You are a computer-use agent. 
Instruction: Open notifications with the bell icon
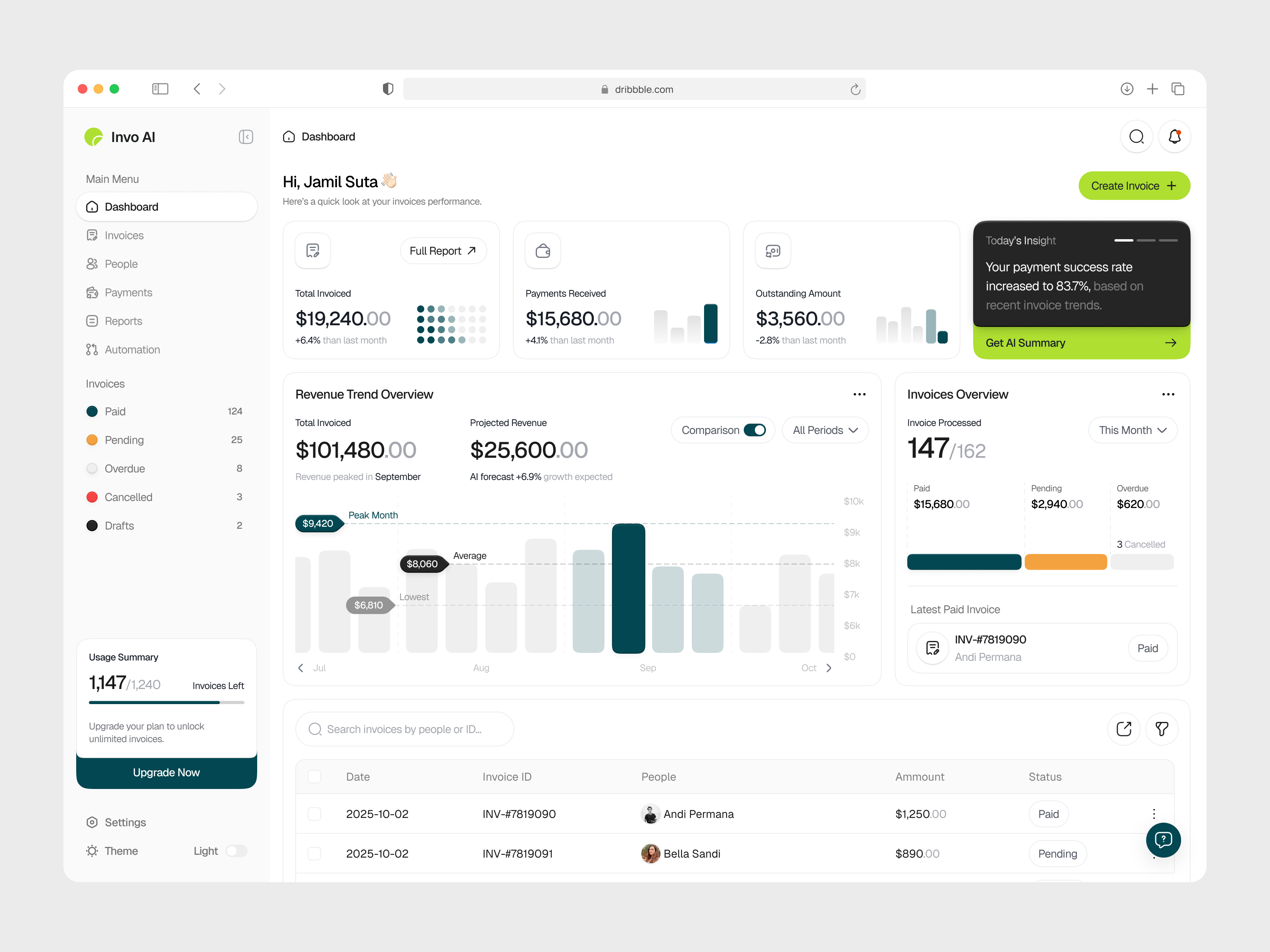point(1175,136)
